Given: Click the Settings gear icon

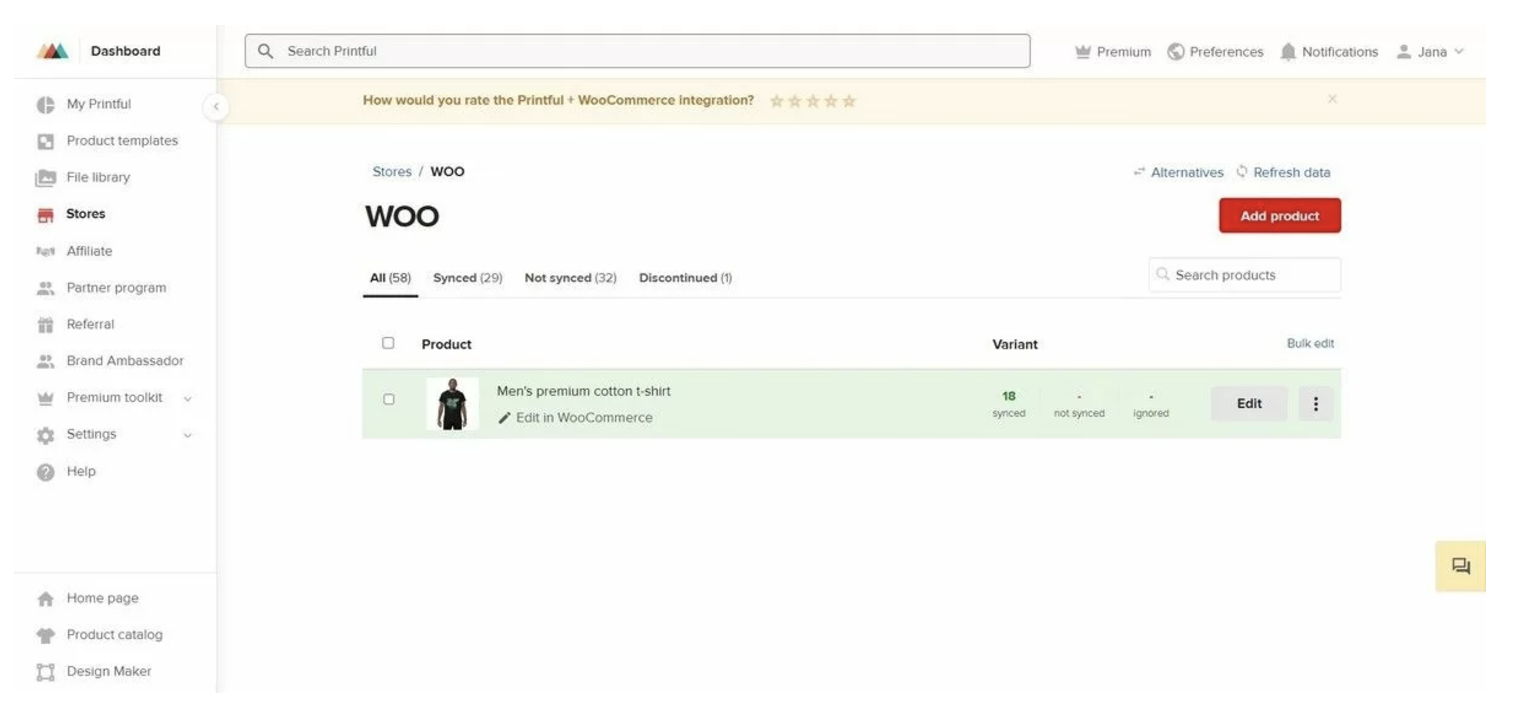Looking at the screenshot, I should (x=45, y=435).
